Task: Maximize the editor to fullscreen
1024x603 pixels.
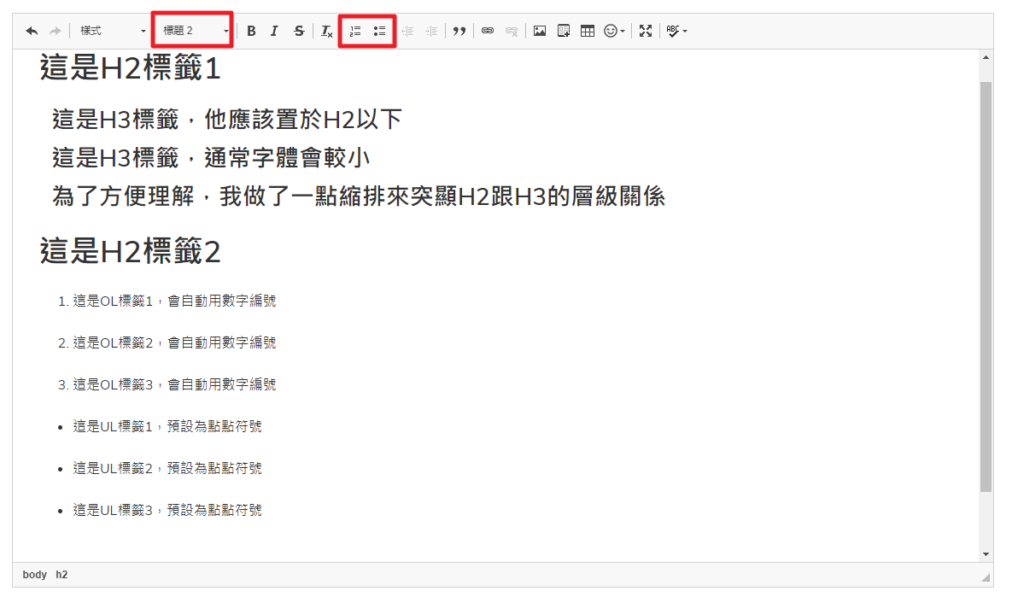Action: [x=646, y=31]
